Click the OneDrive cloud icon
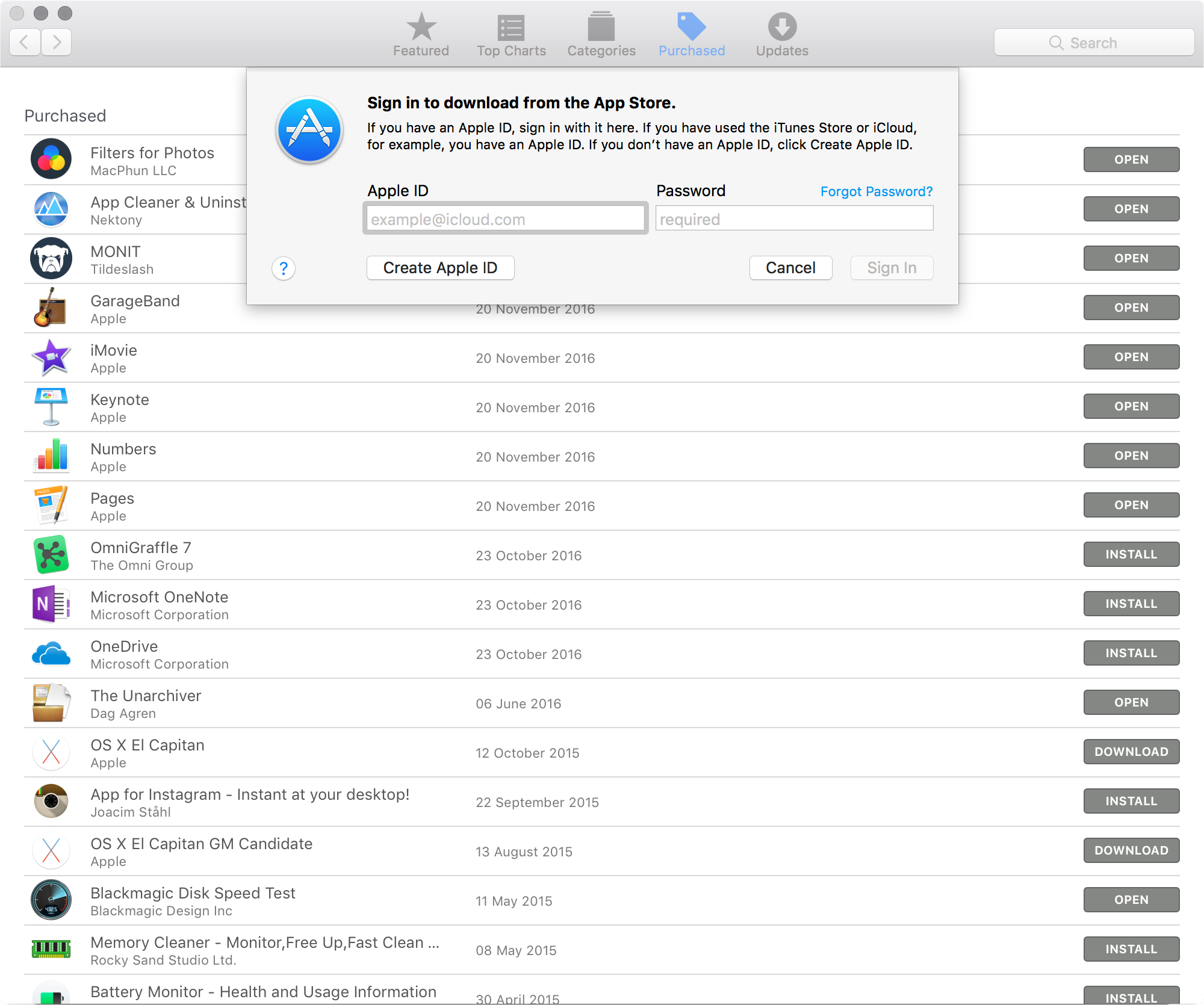Screen dimensions: 1204x1005 pyautogui.click(x=51, y=654)
